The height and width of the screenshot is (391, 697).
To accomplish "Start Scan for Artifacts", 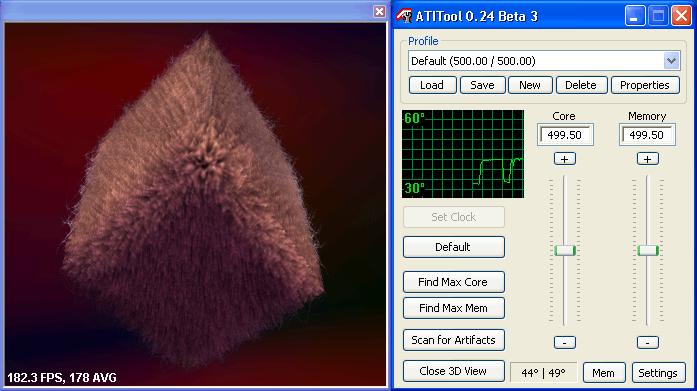I will click(453, 340).
